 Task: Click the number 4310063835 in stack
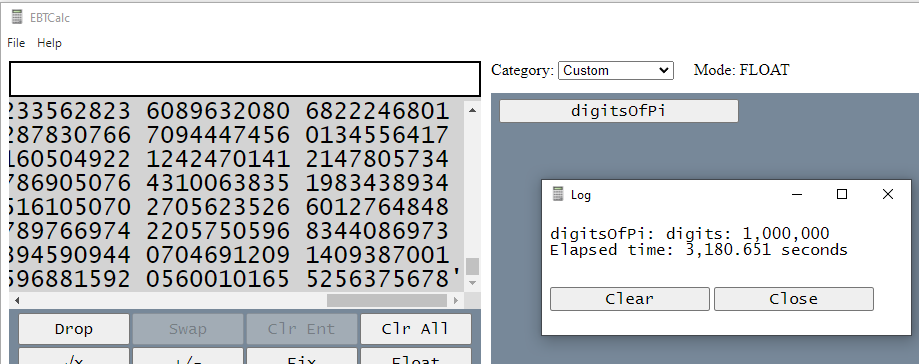[218, 183]
